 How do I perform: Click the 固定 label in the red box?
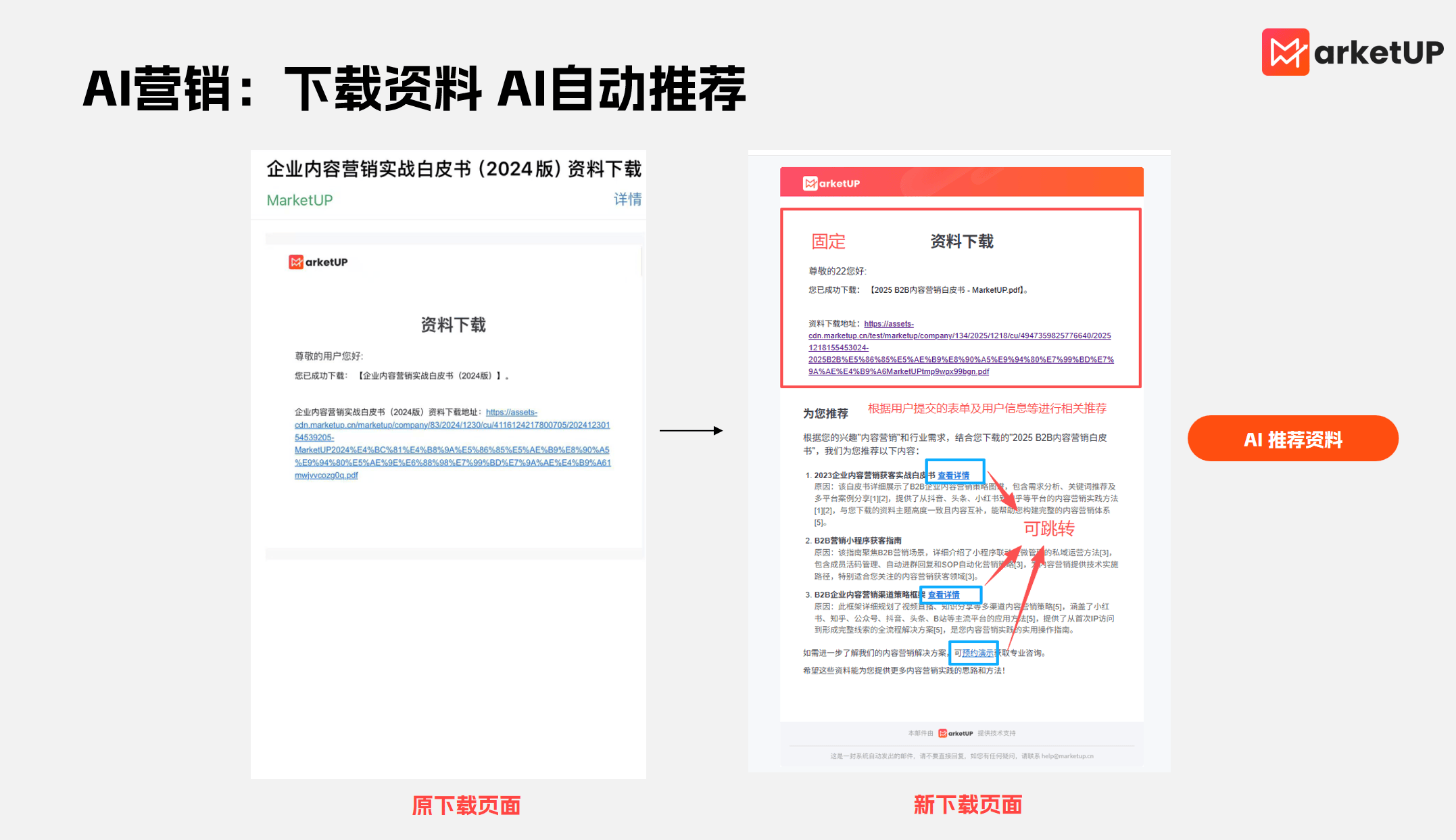pos(829,241)
